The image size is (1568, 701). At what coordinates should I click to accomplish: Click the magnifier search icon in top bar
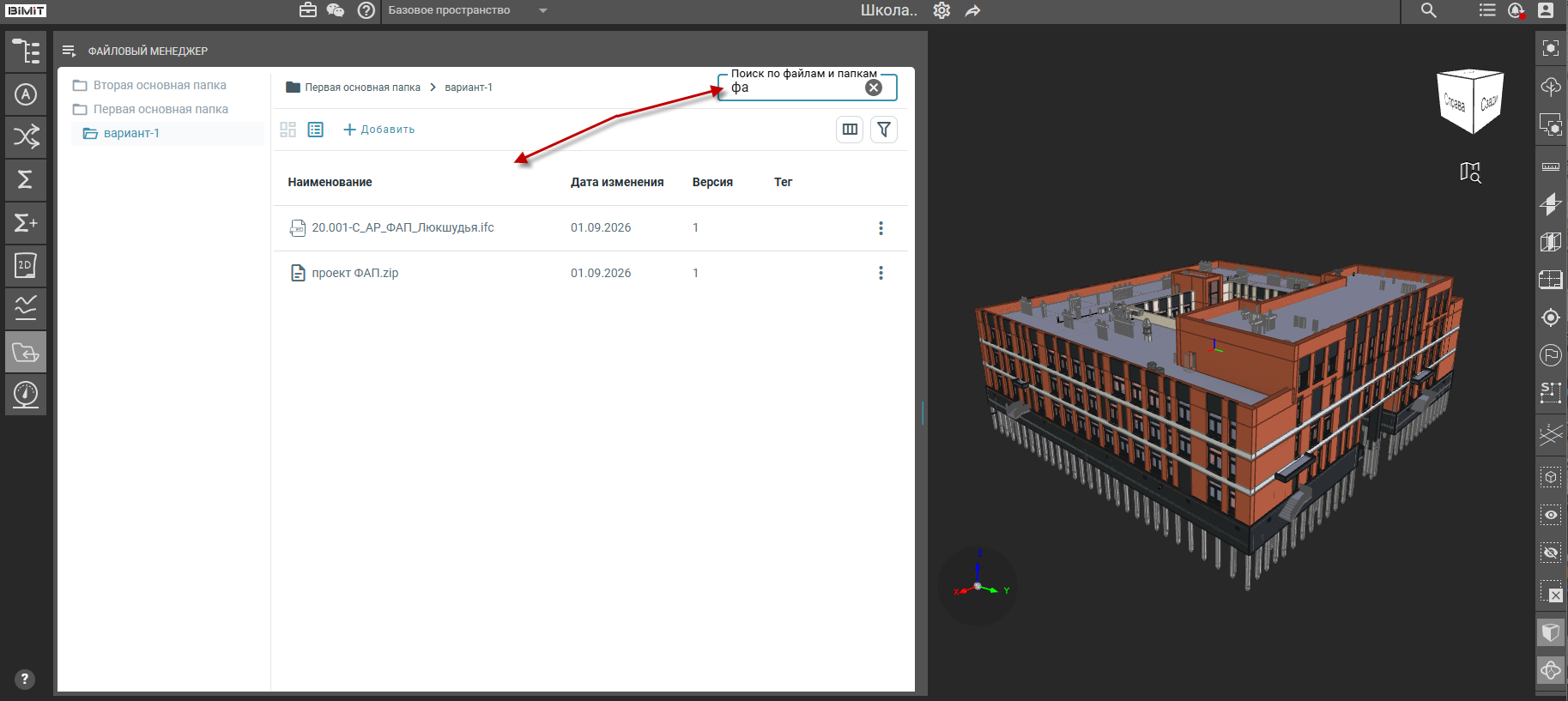click(x=1429, y=10)
